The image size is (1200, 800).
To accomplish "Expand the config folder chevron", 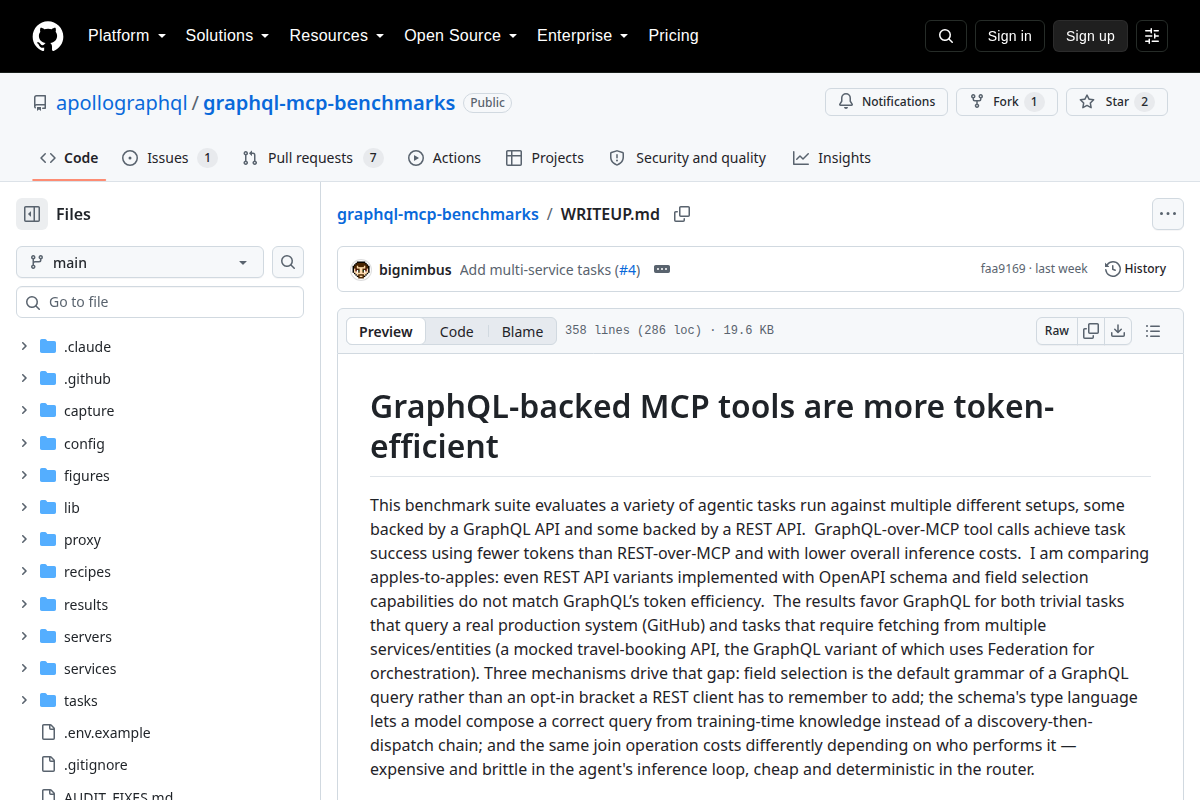I will tap(24, 444).
